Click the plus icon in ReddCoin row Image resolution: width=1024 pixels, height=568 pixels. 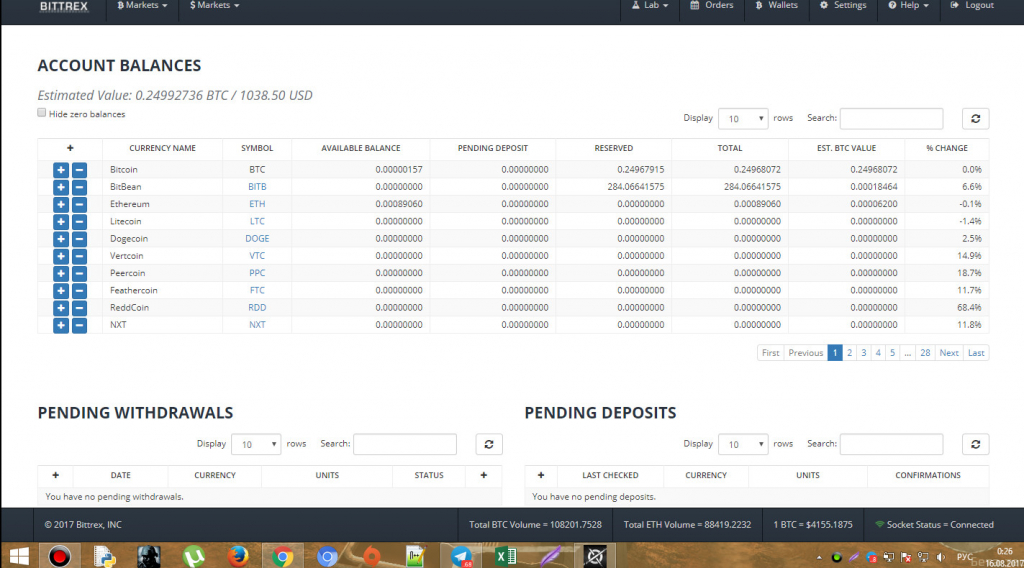click(61, 308)
